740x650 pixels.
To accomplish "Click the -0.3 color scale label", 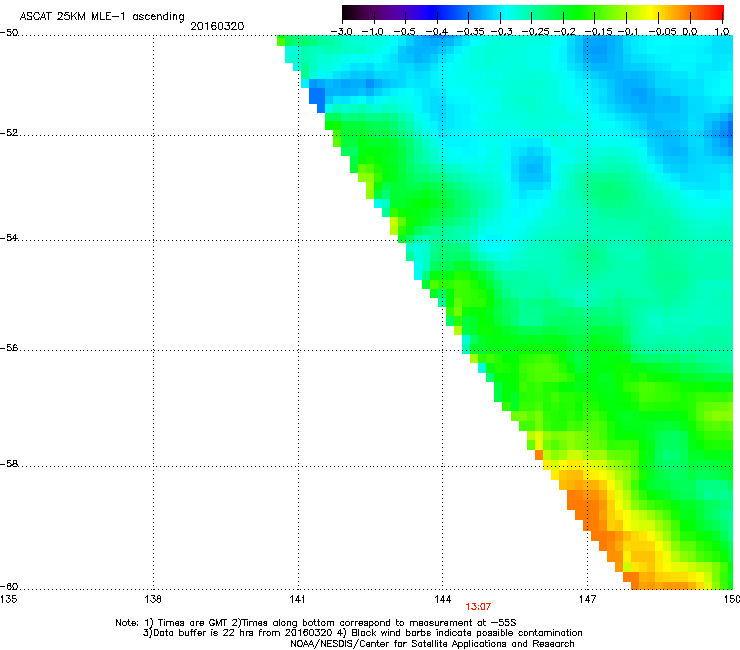I will pyautogui.click(x=501, y=32).
